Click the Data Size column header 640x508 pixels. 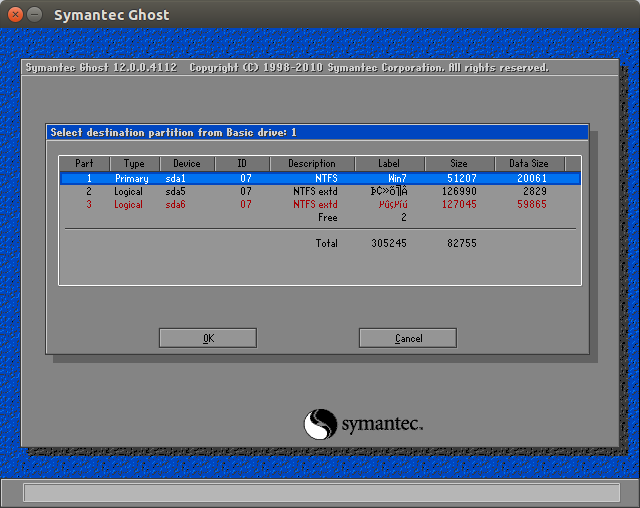[x=529, y=164]
